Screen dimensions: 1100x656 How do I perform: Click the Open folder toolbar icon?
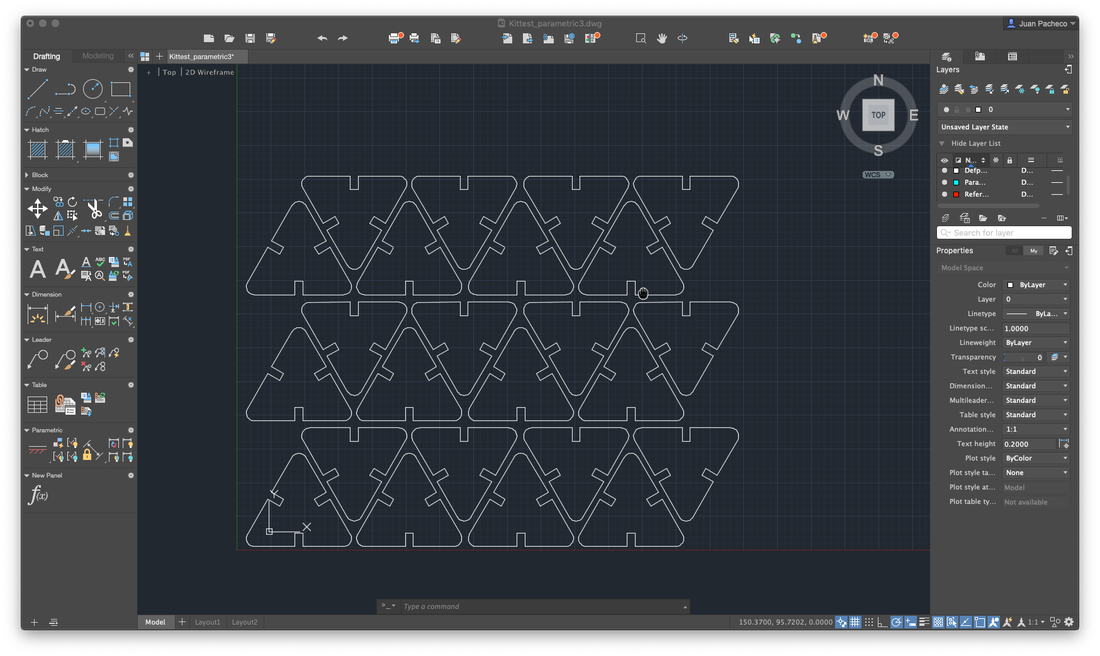(229, 38)
